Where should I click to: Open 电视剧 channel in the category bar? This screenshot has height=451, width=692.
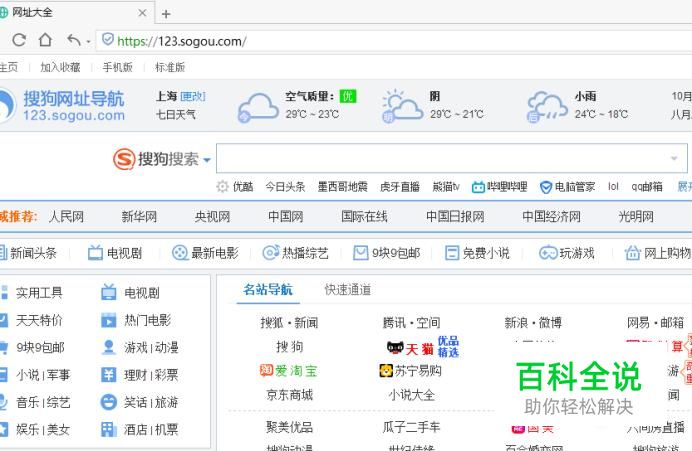tap(115, 253)
